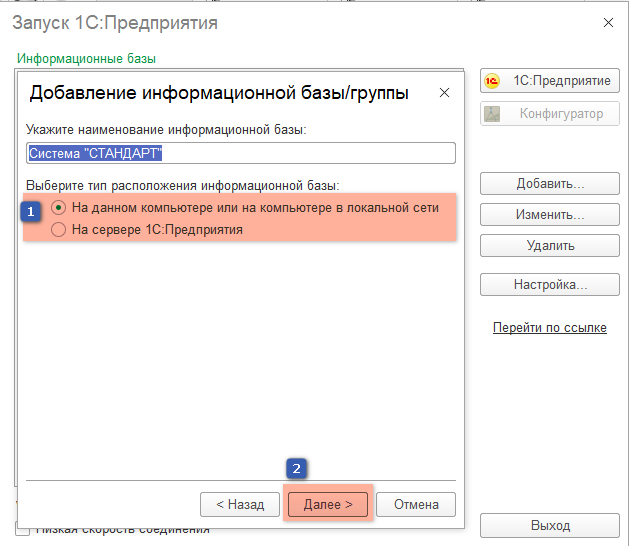Viewport: 629px width, 546px height.
Task: Click 'Добавить...' in launcher window
Action: click(x=550, y=183)
